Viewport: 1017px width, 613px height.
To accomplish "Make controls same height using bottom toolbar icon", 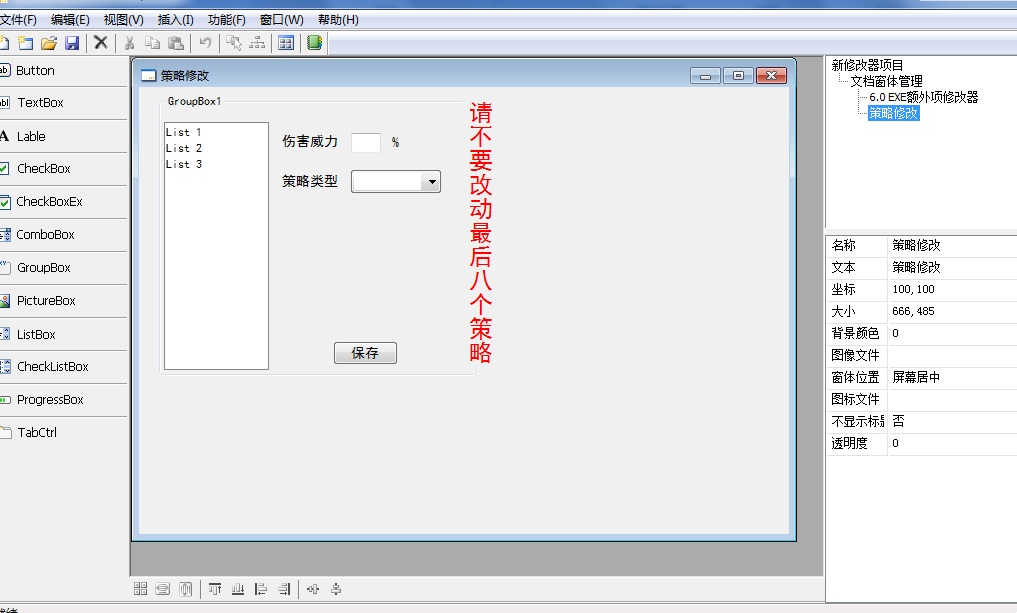I will 185,589.
